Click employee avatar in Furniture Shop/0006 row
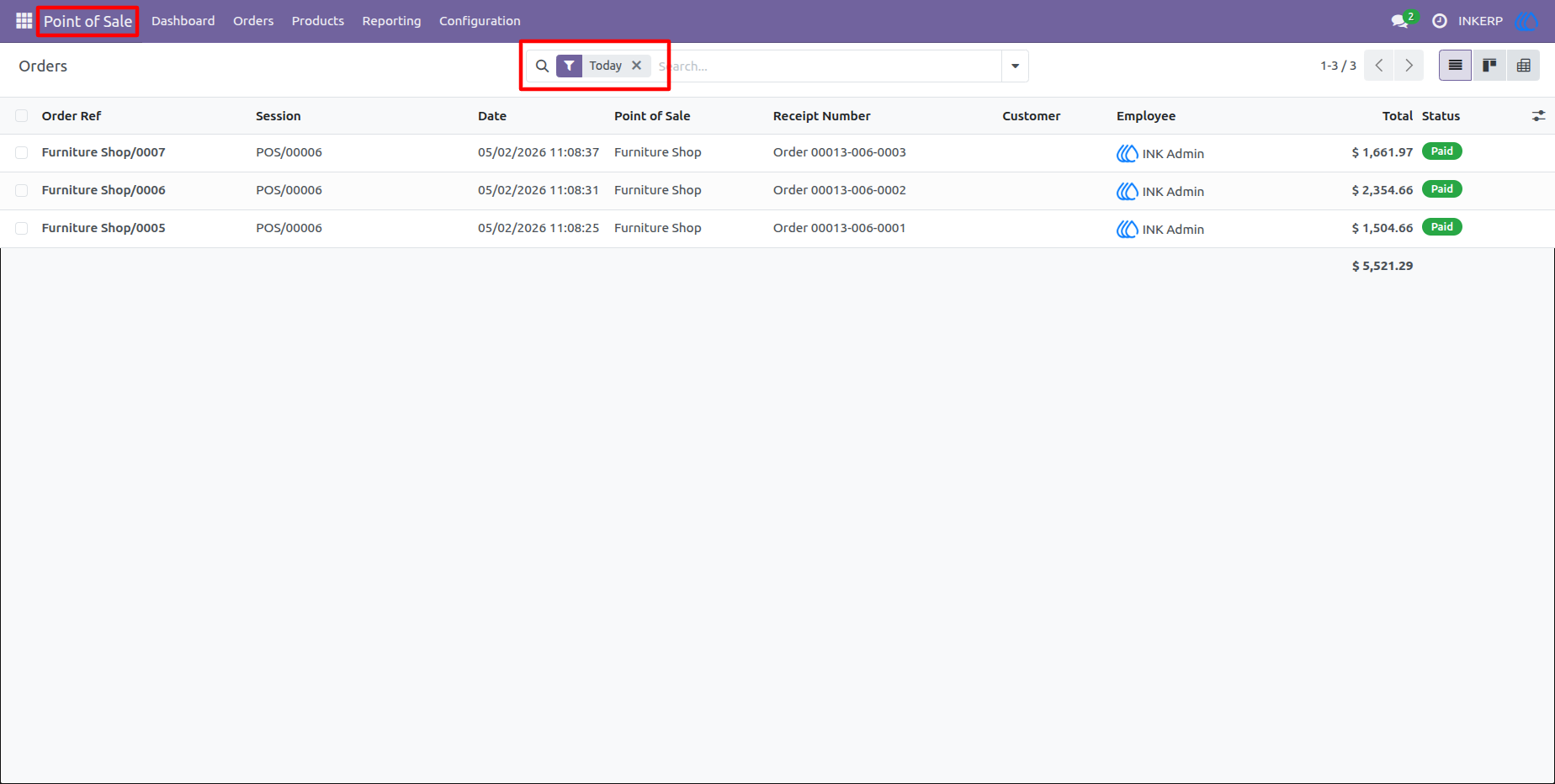This screenshot has height=784, width=1555. (x=1127, y=191)
